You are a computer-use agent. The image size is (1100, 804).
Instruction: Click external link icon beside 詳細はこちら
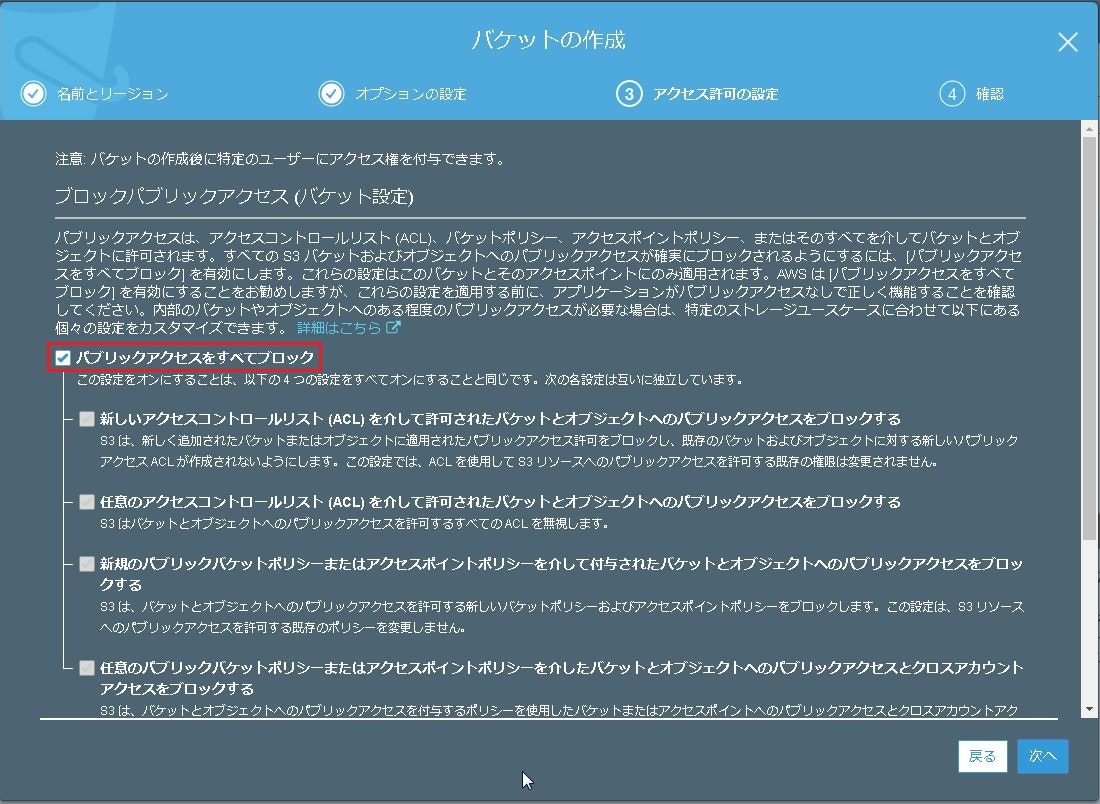point(393,327)
